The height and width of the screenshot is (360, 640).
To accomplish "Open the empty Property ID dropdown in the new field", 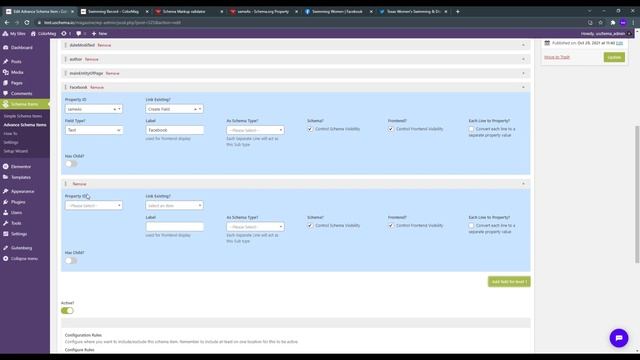I will [x=93, y=206].
